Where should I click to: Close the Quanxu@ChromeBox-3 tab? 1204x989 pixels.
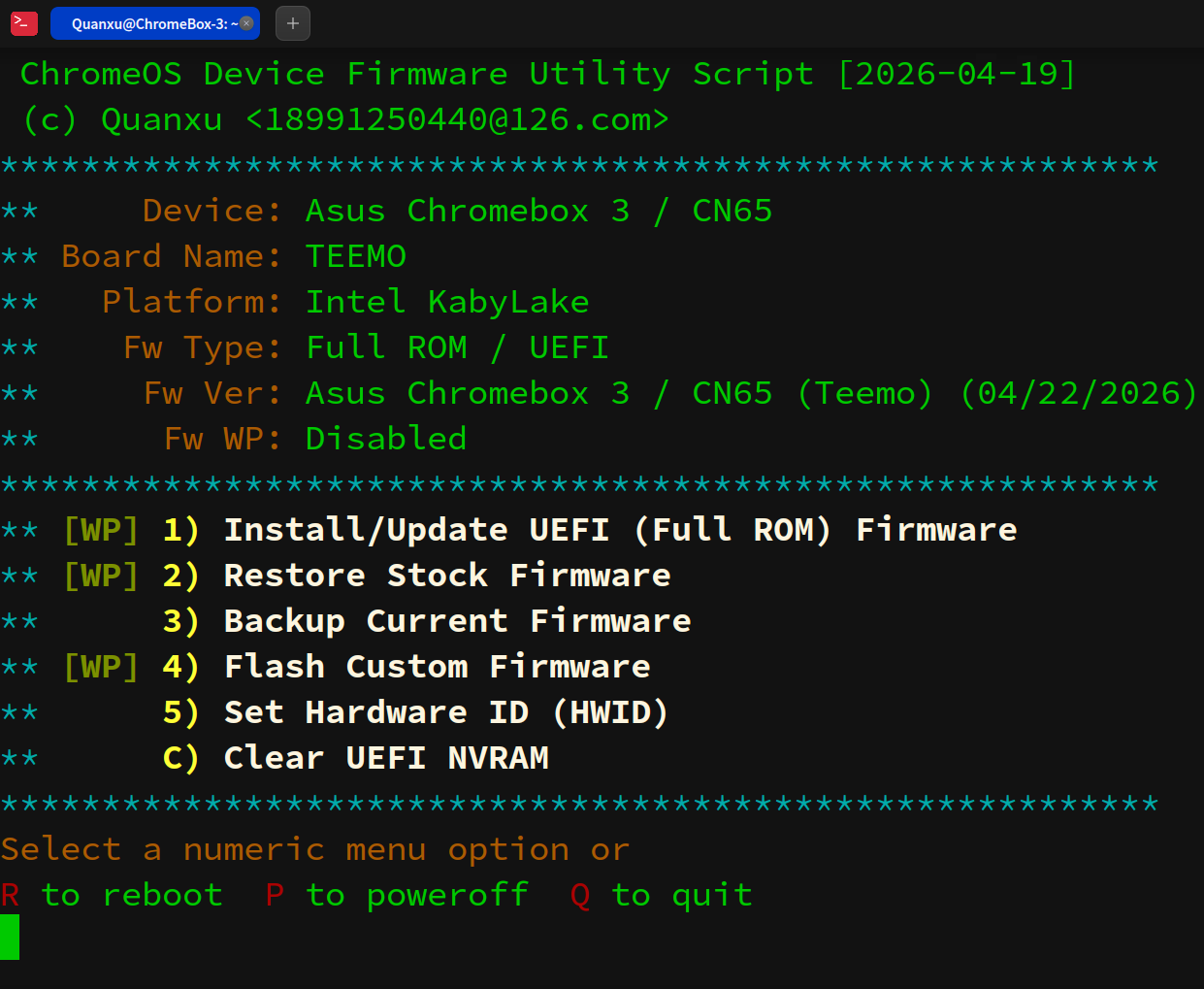(245, 23)
